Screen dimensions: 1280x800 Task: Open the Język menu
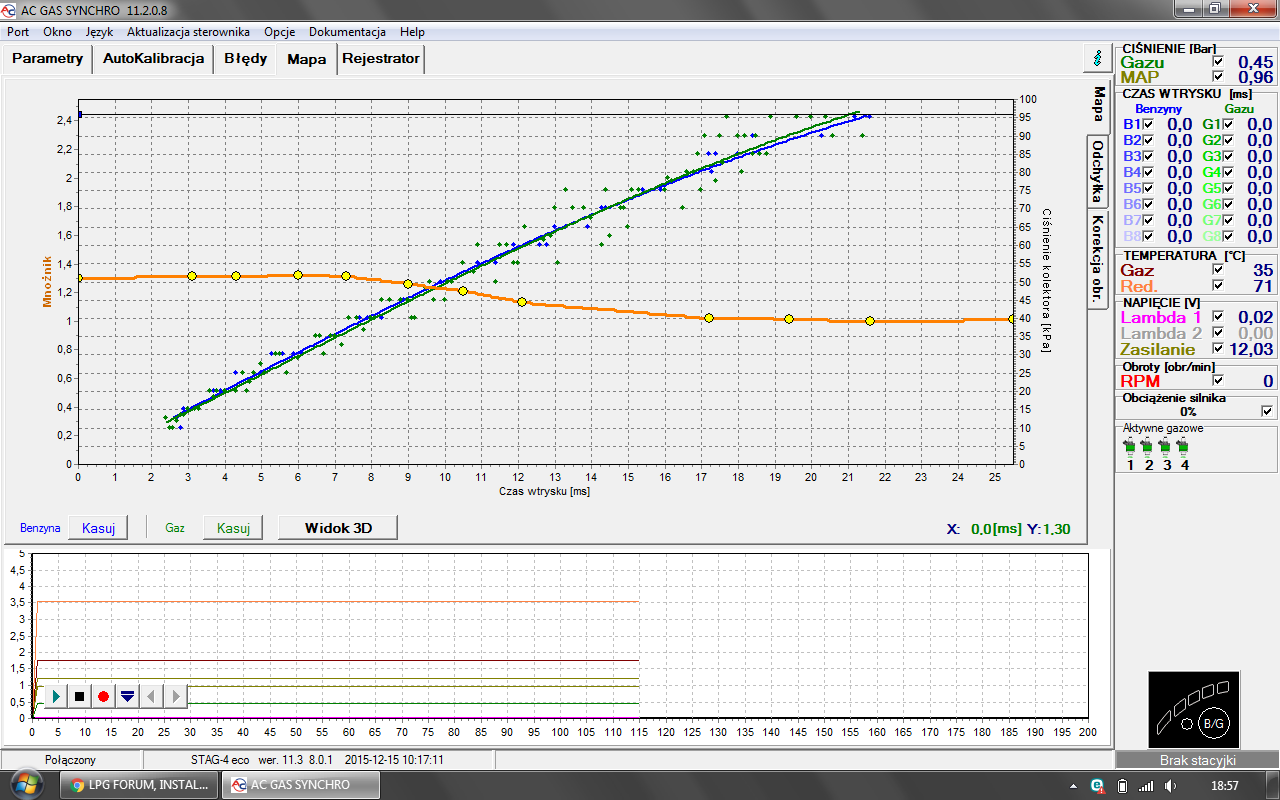100,32
